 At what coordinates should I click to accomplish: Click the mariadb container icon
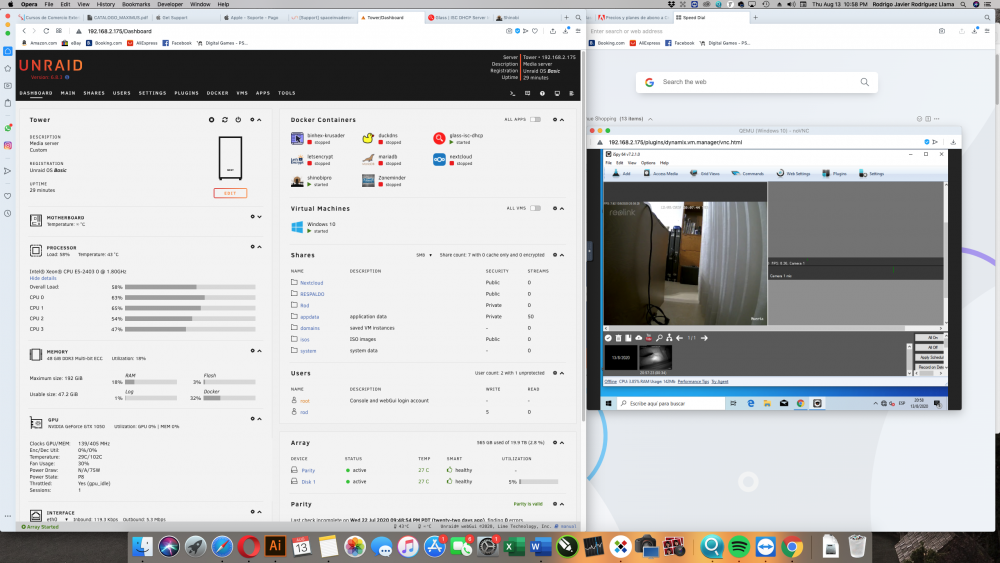coord(368,159)
